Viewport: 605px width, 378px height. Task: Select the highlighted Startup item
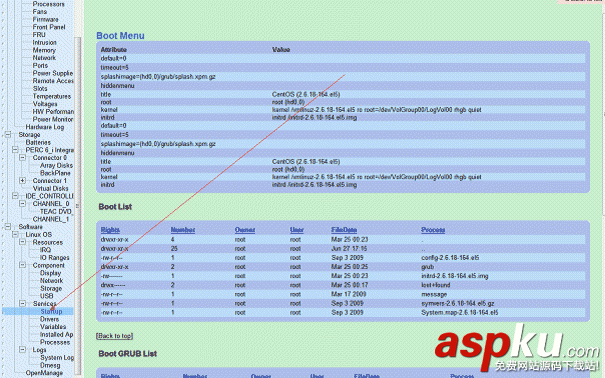pos(51,311)
